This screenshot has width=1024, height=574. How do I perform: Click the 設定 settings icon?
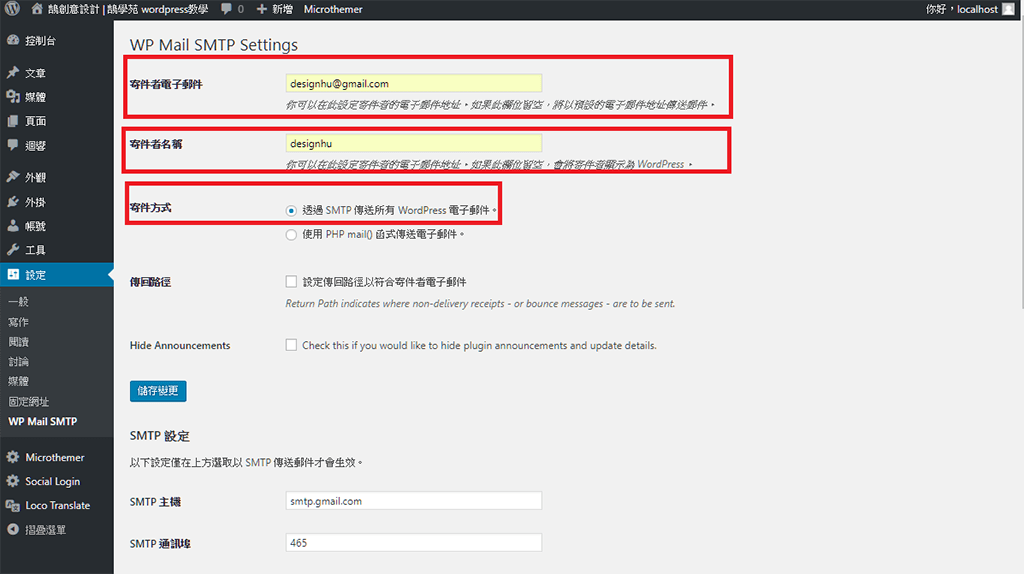(13, 275)
